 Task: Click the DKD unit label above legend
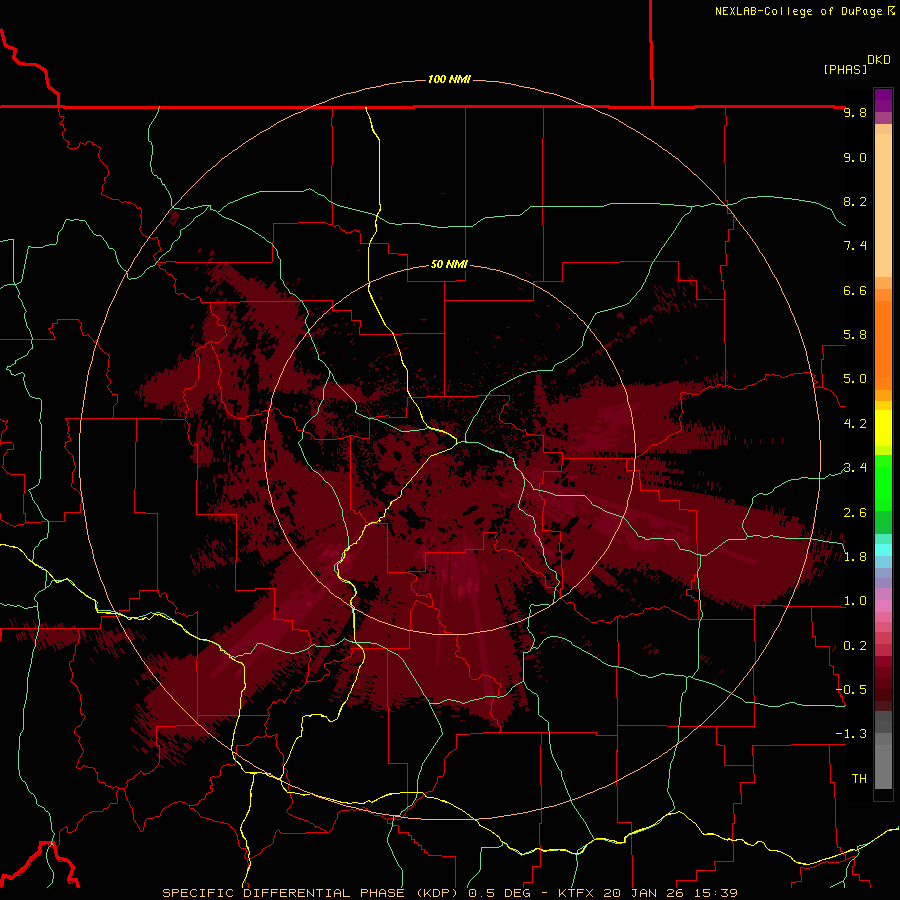click(879, 60)
